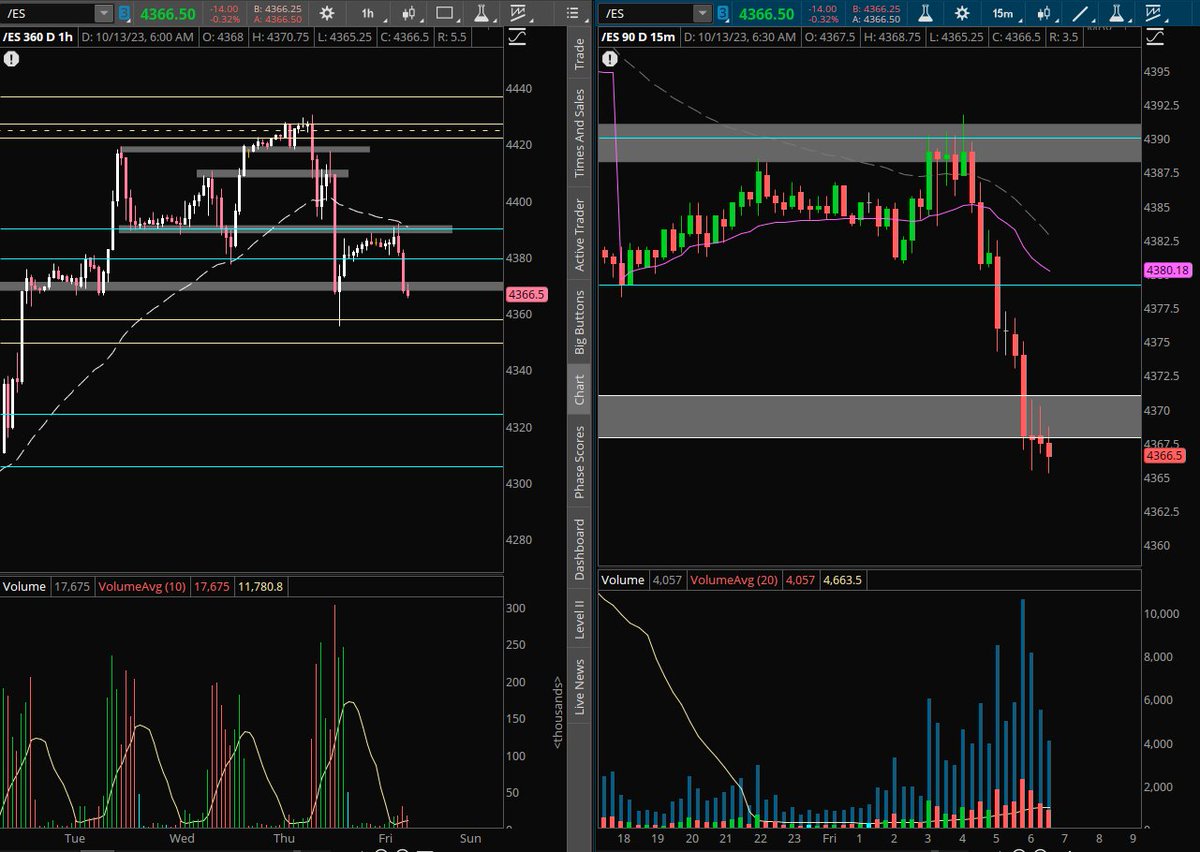Image resolution: width=1200 pixels, height=852 pixels.
Task: Open Studies flask after drawing tool, right chart
Action: pos(1118,13)
